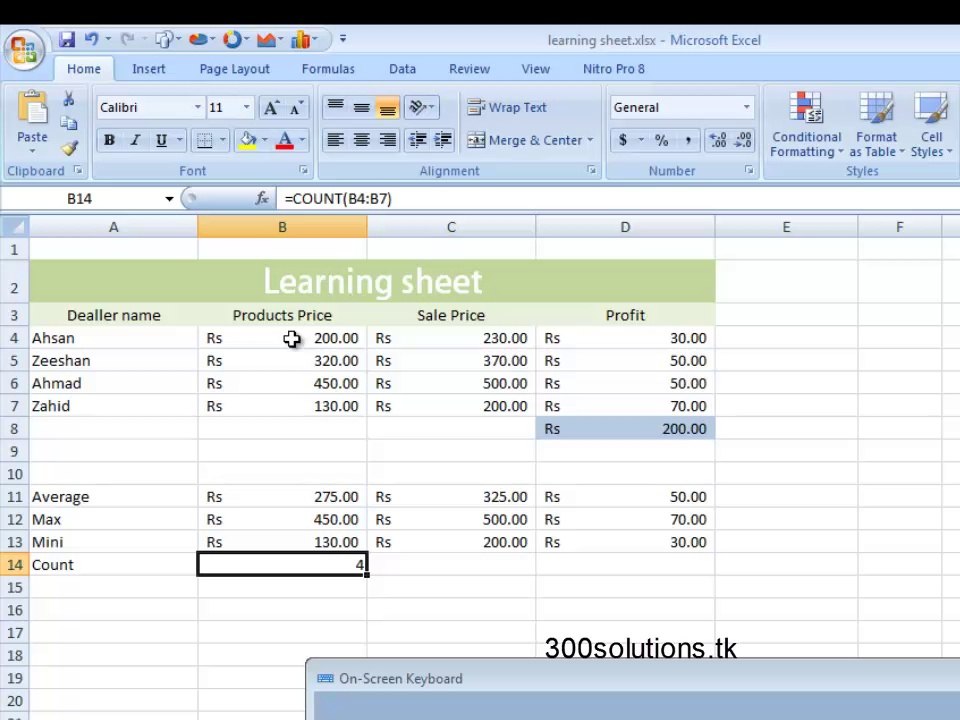The width and height of the screenshot is (960, 720).
Task: Toggle Bottom Align vertical alignment
Action: tap(388, 108)
